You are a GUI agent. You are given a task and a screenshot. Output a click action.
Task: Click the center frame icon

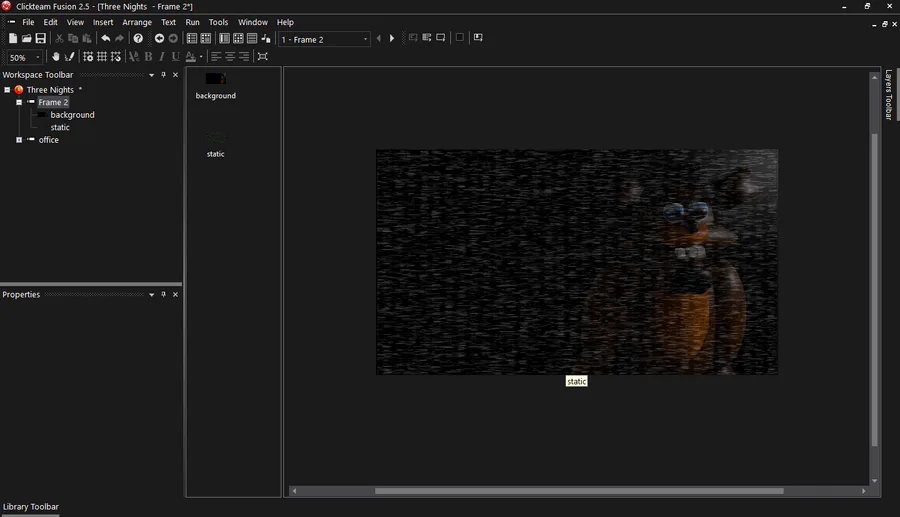[x=262, y=57]
